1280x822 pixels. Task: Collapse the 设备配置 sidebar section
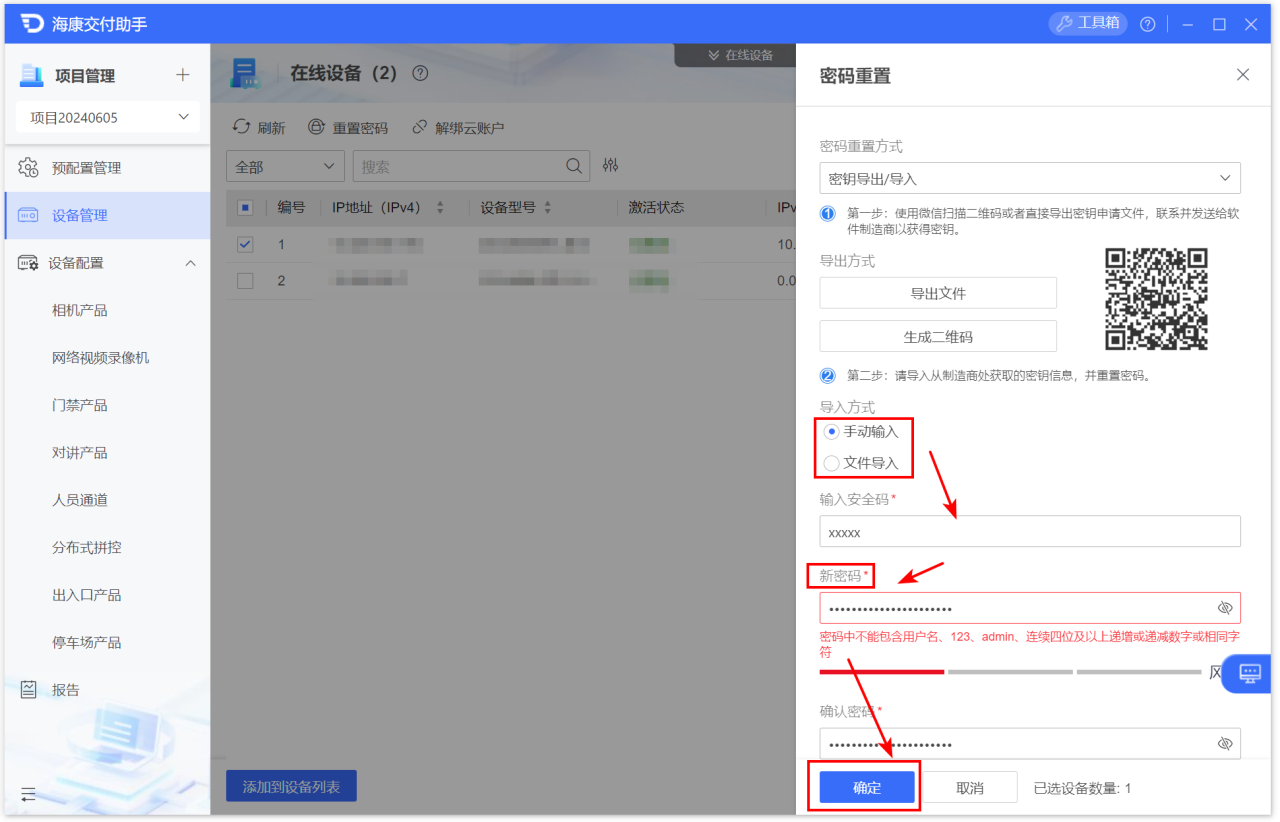pos(190,262)
